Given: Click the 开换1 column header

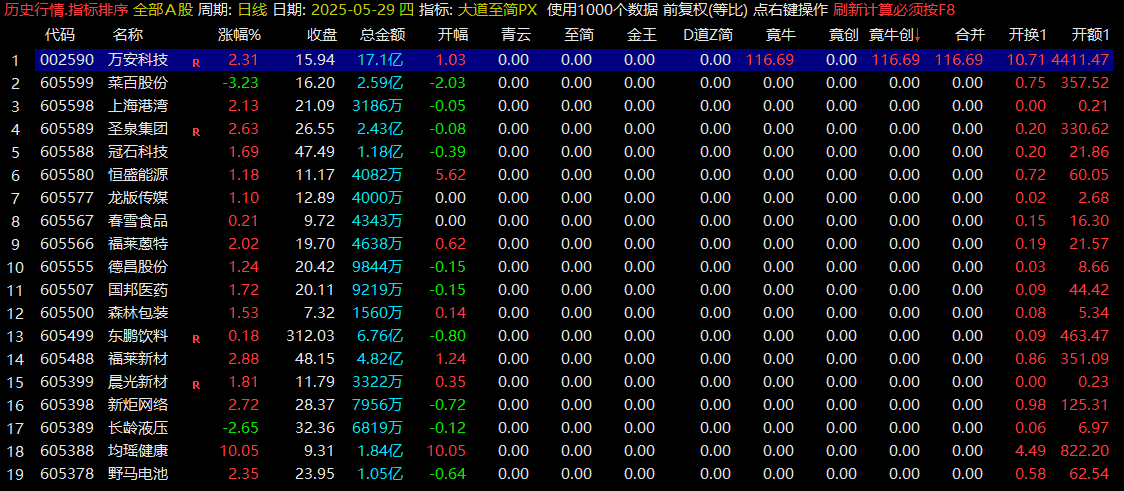Looking at the screenshot, I should pyautogui.click(x=1027, y=34).
